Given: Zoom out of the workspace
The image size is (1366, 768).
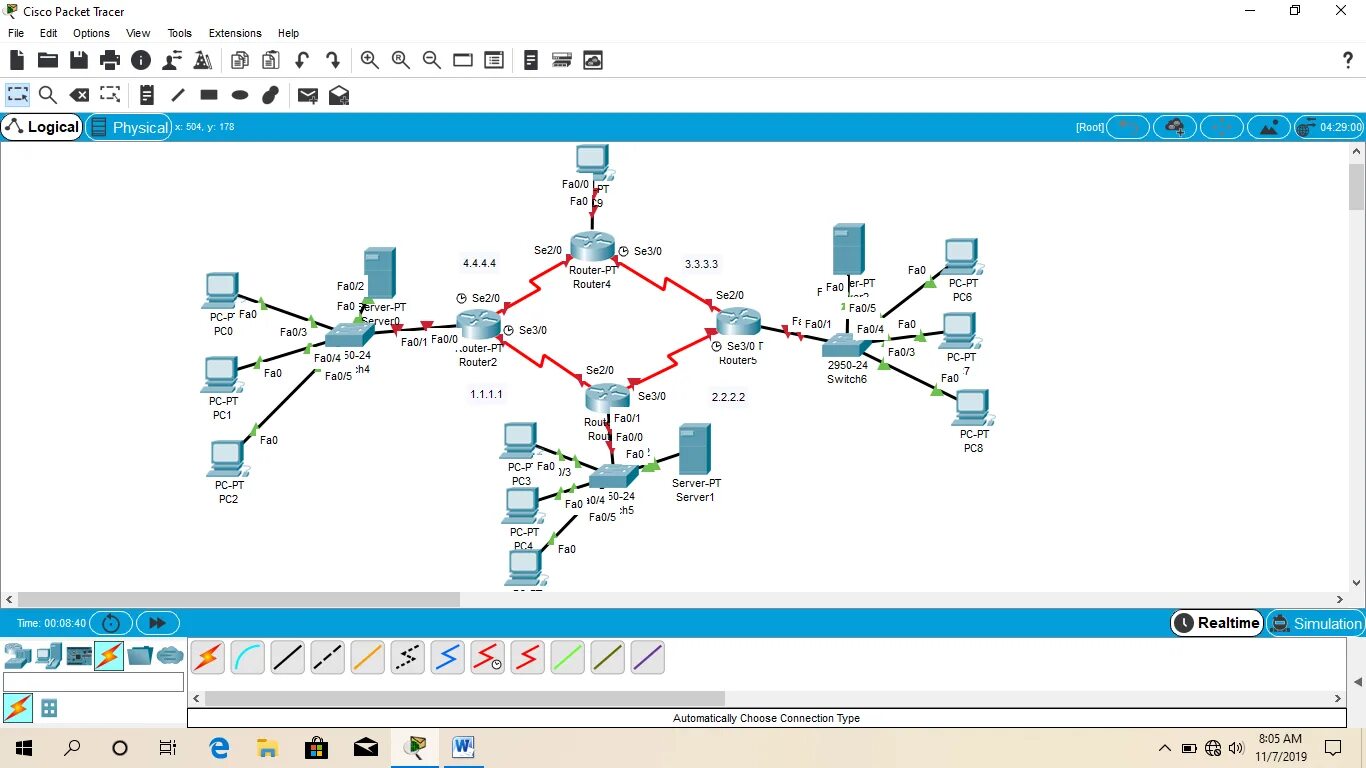Looking at the screenshot, I should tap(432, 60).
